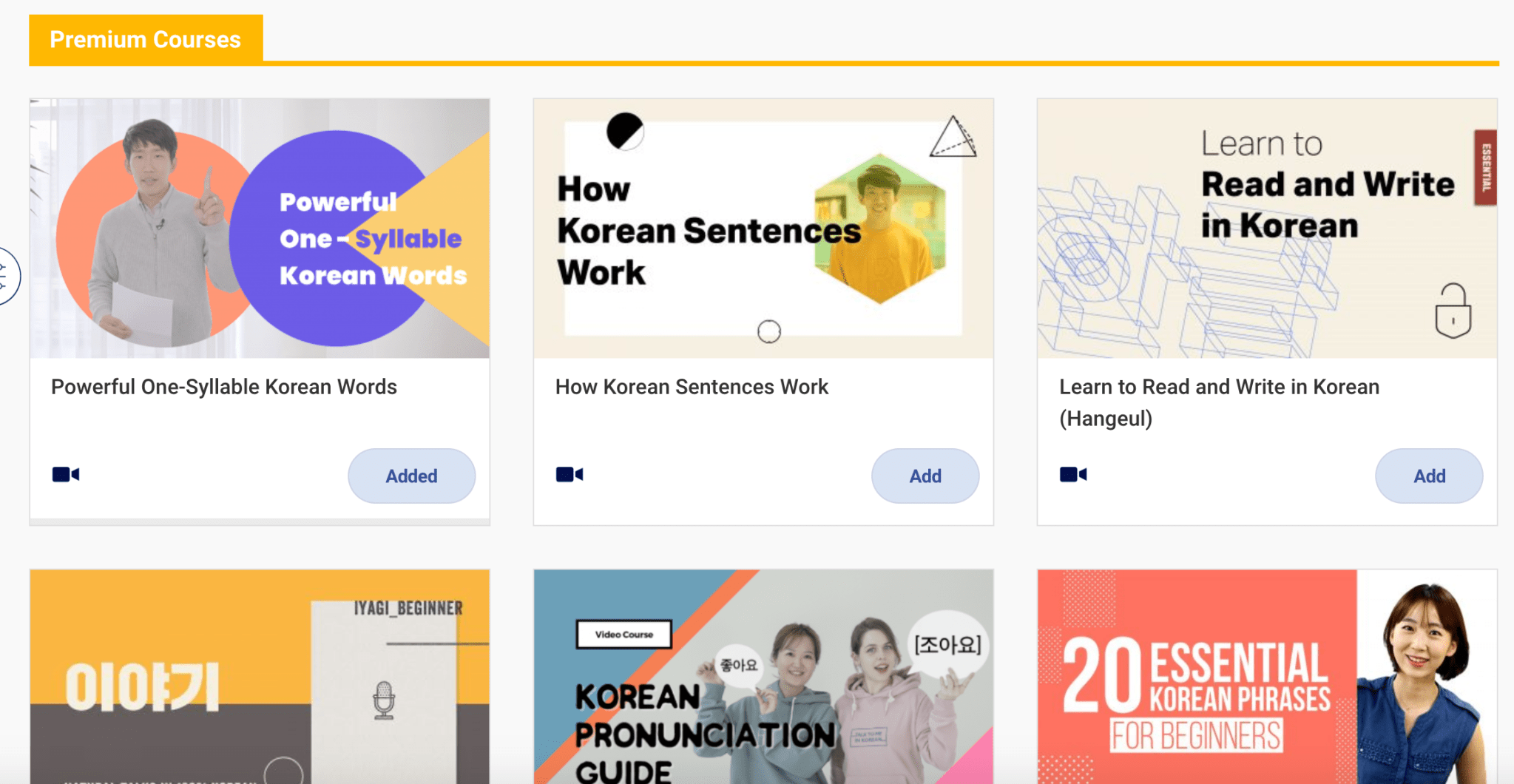Open the 20 Essential Korean Phrases thumbnail
The height and width of the screenshot is (784, 1514).
coord(1267,676)
